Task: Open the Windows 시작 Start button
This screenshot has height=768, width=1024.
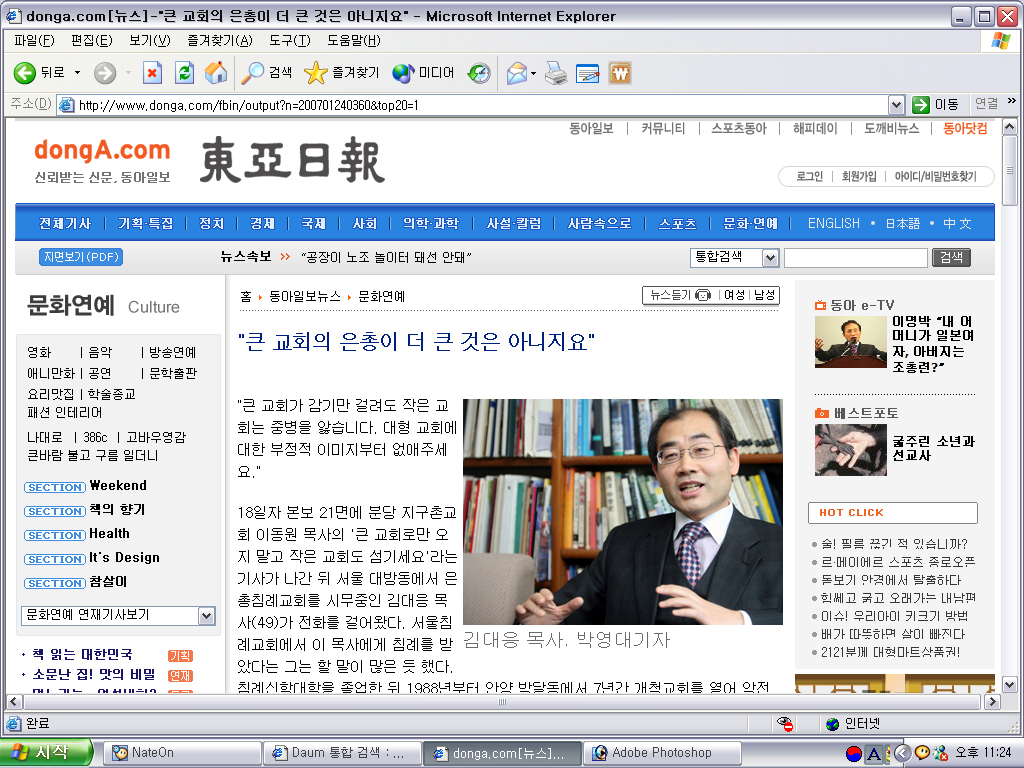Action: point(46,753)
